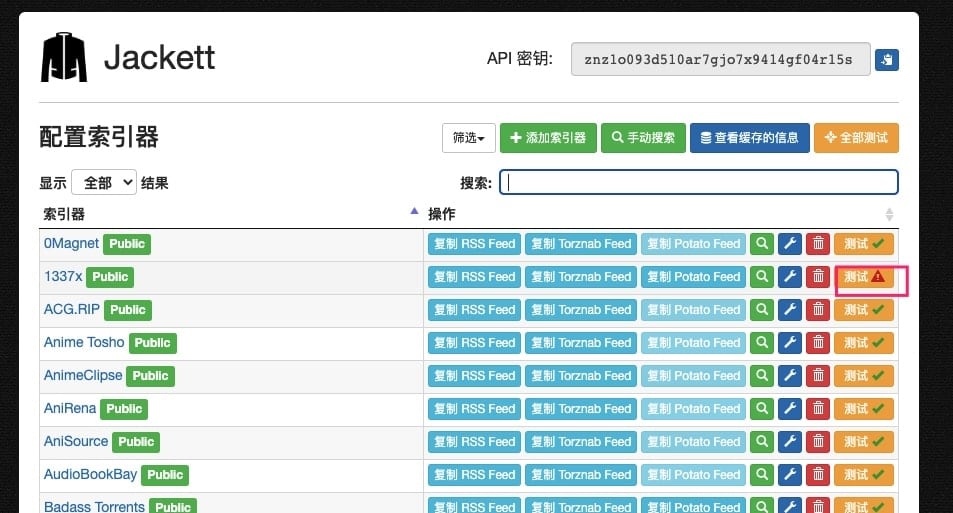This screenshot has width=953, height=513.
Task: Copy RSS Feed for AudioBookBay
Action: [474, 475]
